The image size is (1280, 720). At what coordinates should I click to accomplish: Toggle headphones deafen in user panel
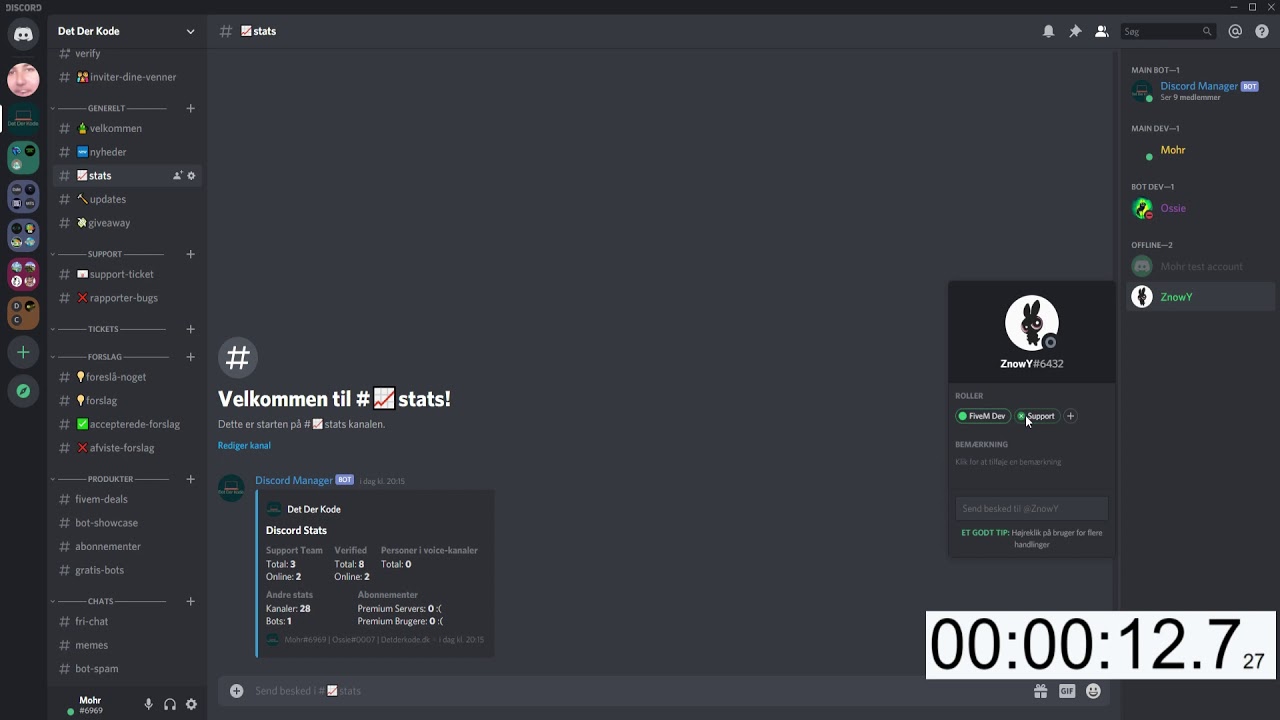170,704
